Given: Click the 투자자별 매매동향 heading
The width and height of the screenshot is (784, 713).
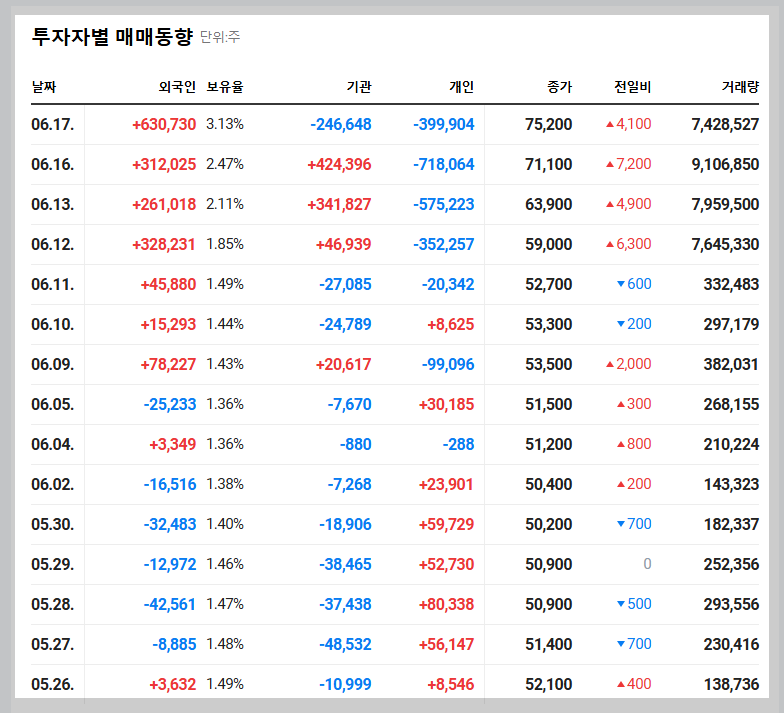Looking at the screenshot, I should (112, 36).
